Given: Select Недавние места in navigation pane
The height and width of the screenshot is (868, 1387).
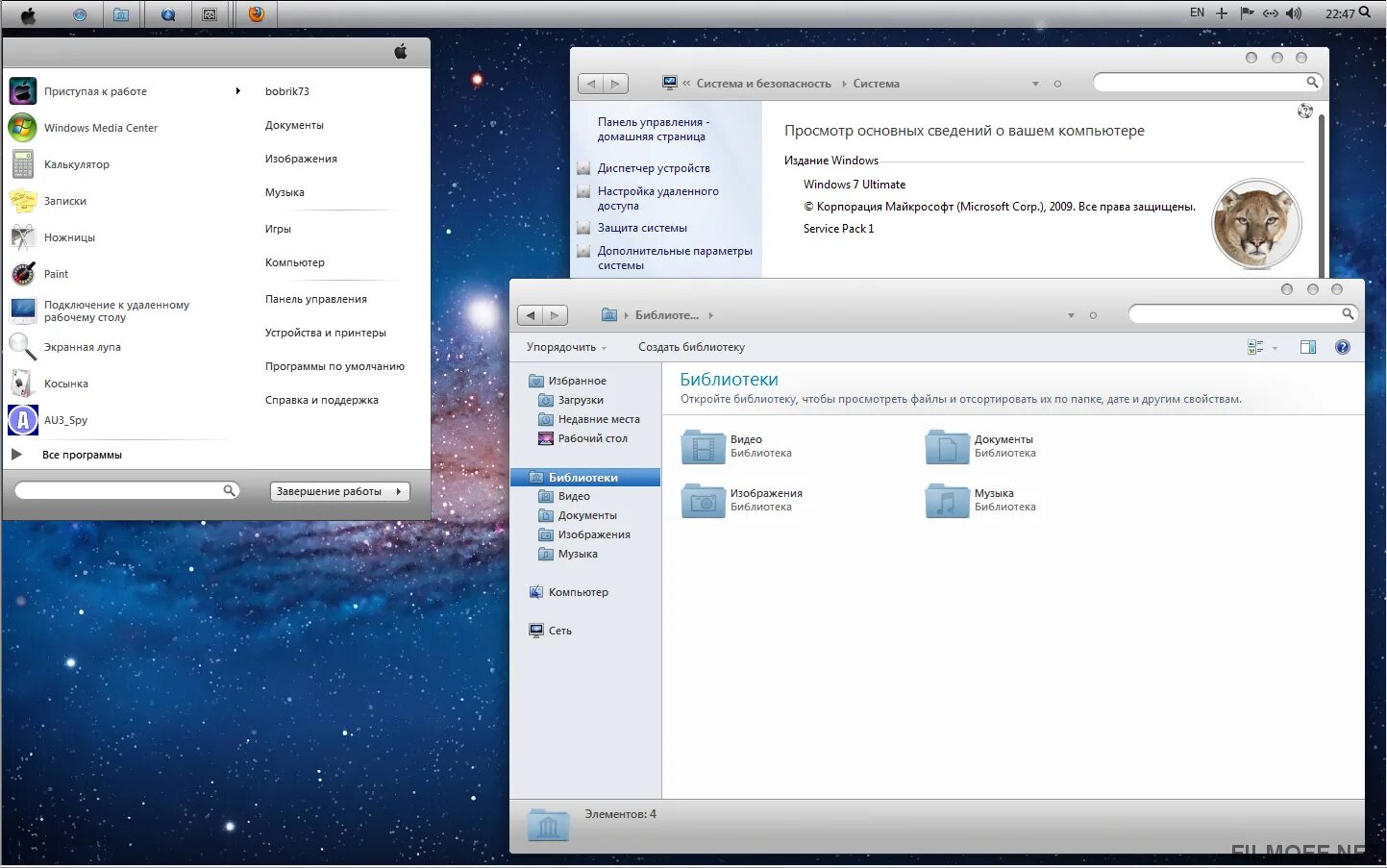Looking at the screenshot, I should (x=599, y=419).
